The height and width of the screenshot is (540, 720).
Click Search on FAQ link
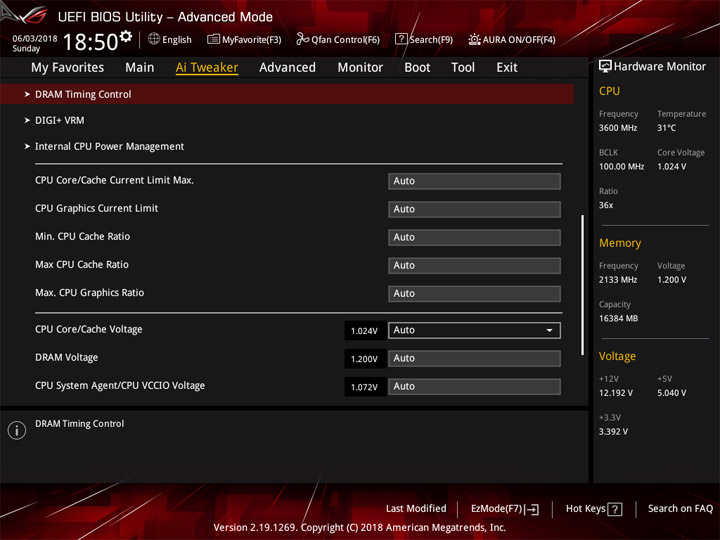[680, 509]
